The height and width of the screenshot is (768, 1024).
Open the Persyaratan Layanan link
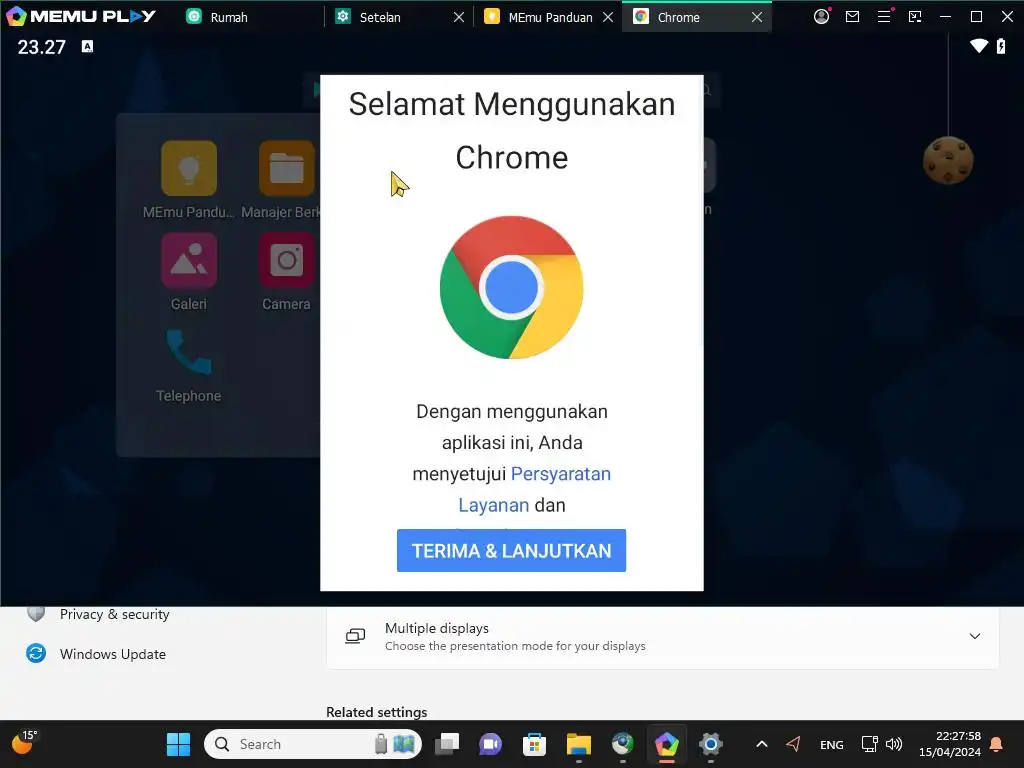pos(534,489)
